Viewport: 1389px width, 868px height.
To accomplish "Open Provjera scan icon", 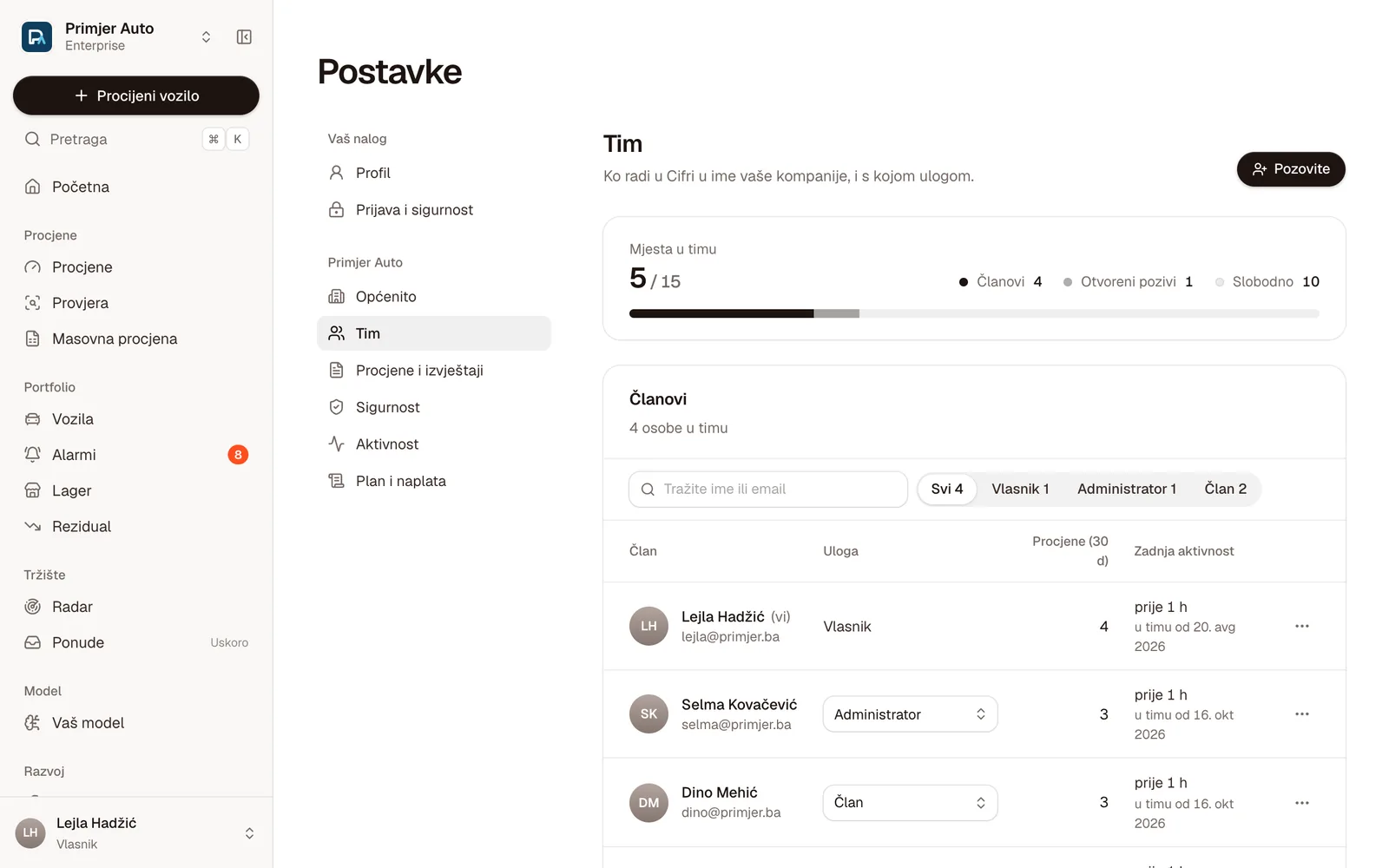I will click(x=33, y=303).
